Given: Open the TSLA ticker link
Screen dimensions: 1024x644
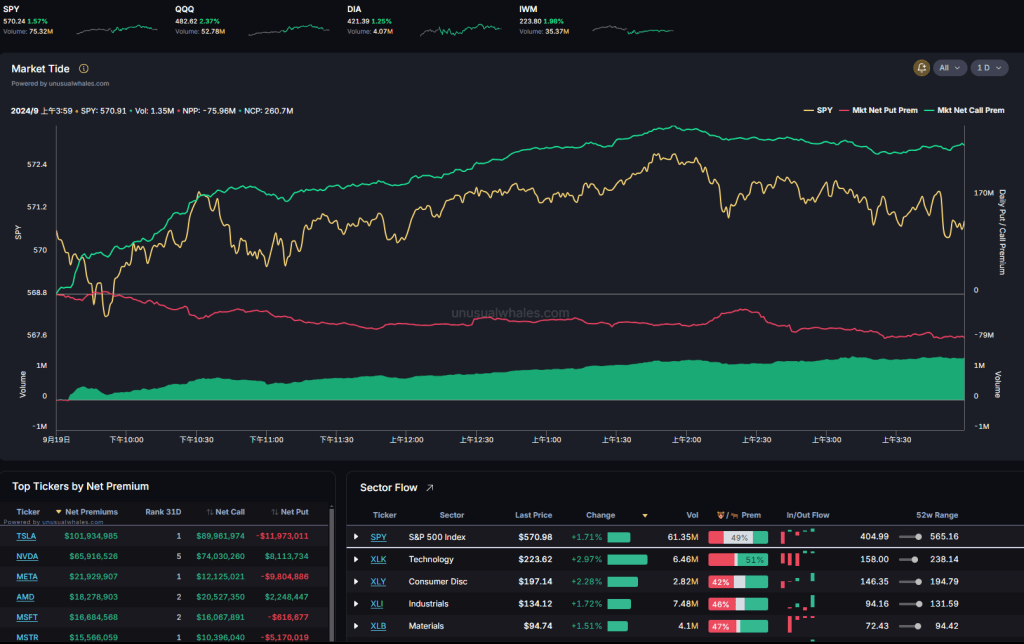Looking at the screenshot, I should [27, 537].
